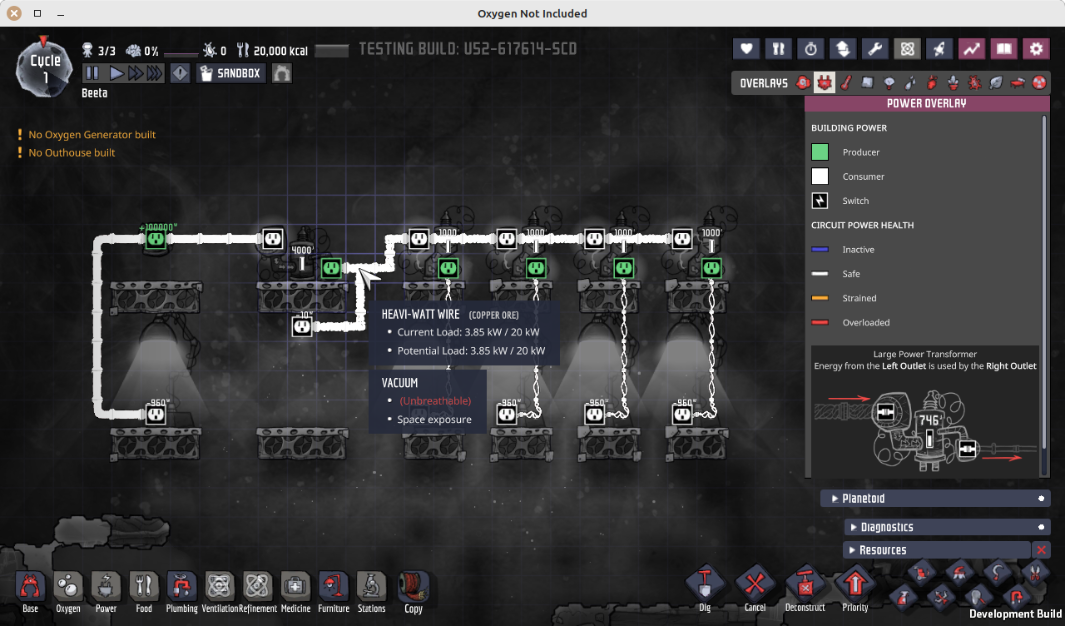Click the SANDBOX button

[230, 73]
